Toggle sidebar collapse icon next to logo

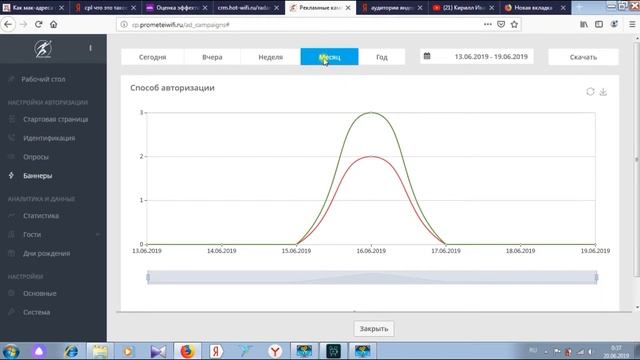point(90,48)
